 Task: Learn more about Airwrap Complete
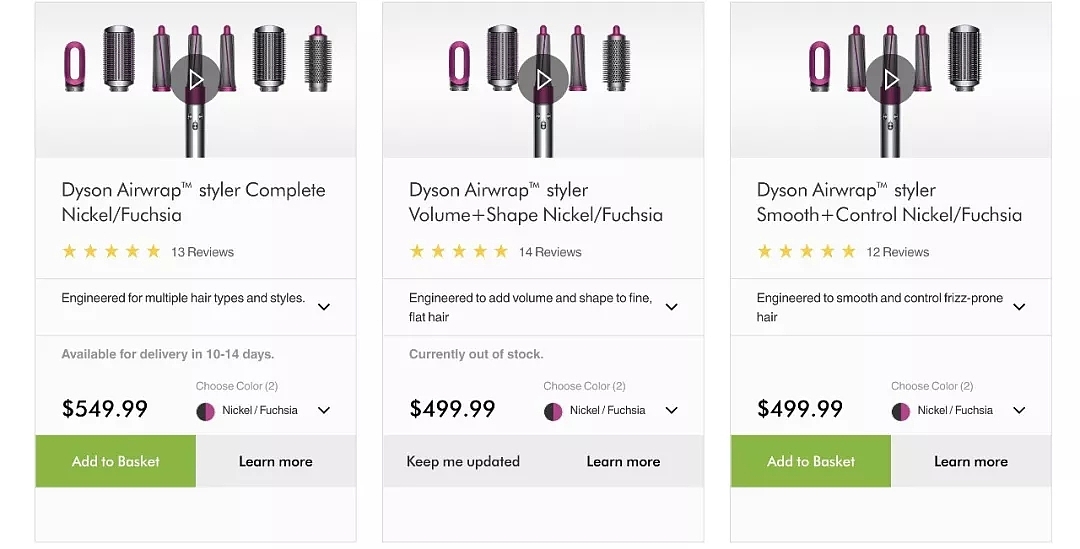pos(276,461)
